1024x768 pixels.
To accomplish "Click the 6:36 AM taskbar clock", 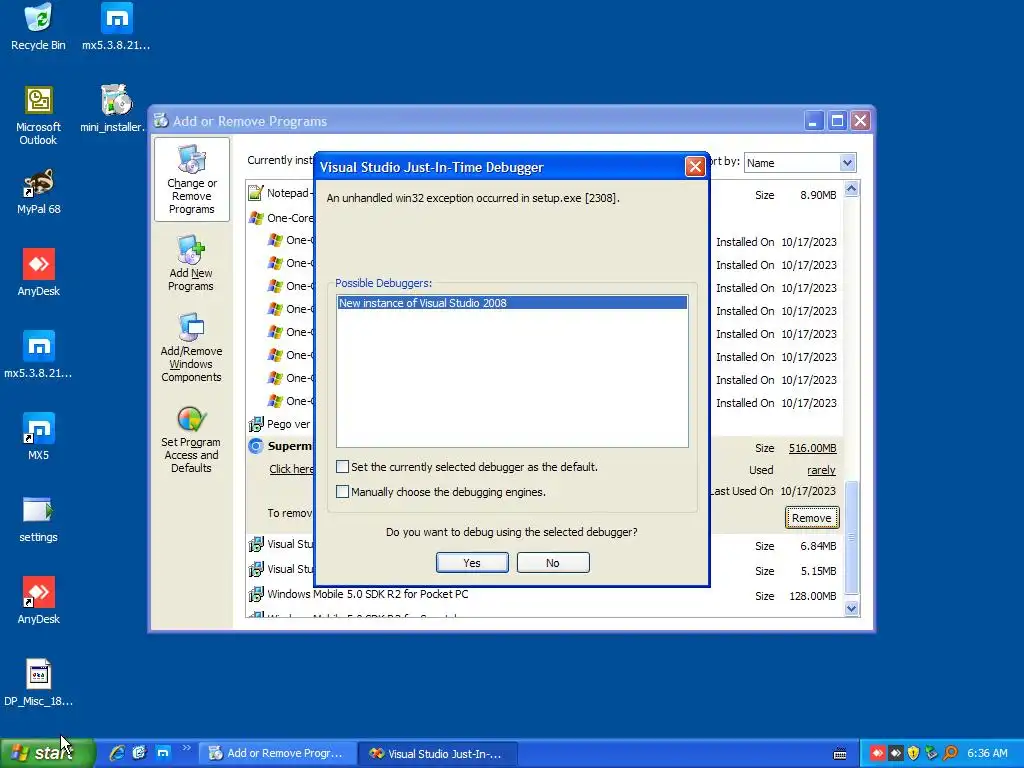I will (987, 753).
